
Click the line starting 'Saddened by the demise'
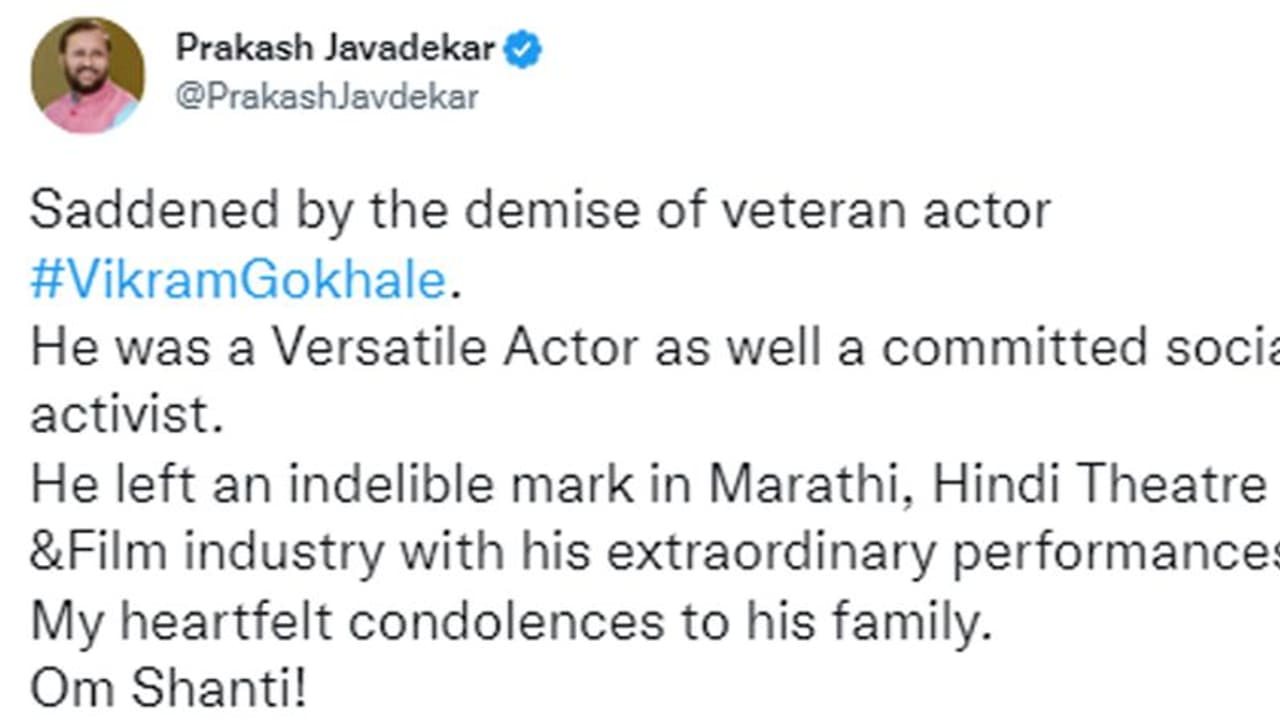540,212
